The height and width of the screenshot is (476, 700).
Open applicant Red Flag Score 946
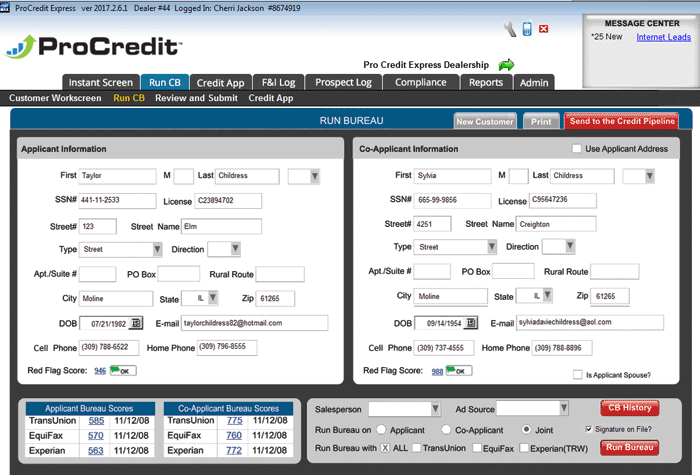coord(100,371)
